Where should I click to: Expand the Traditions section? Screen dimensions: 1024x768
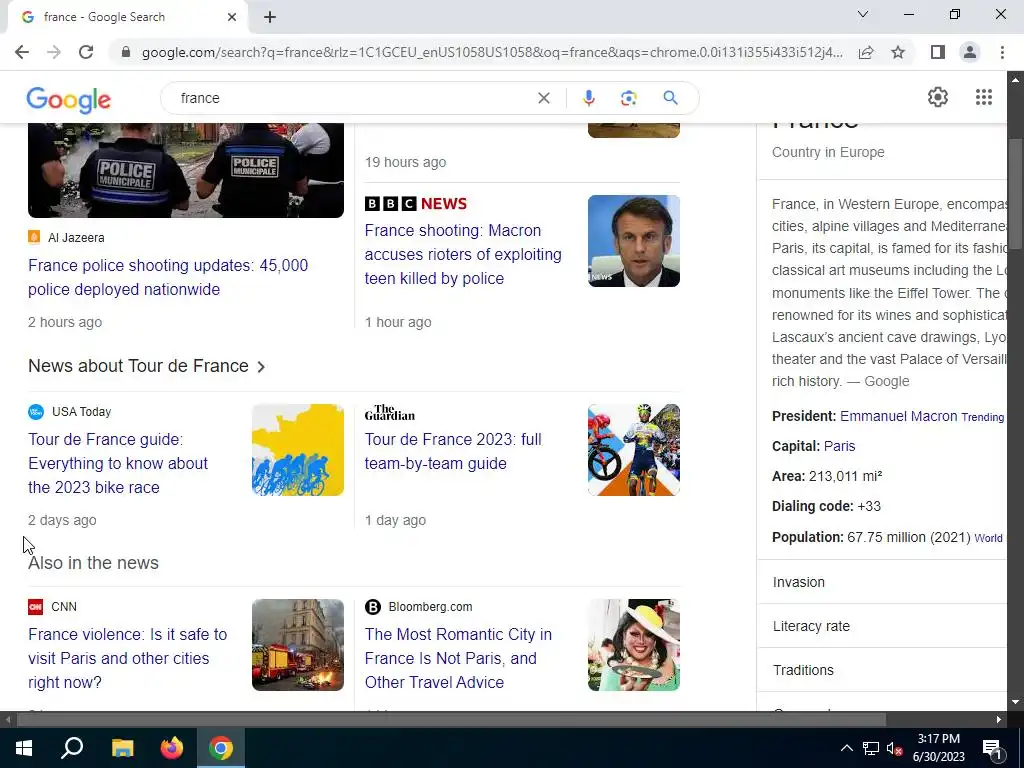(x=882, y=670)
